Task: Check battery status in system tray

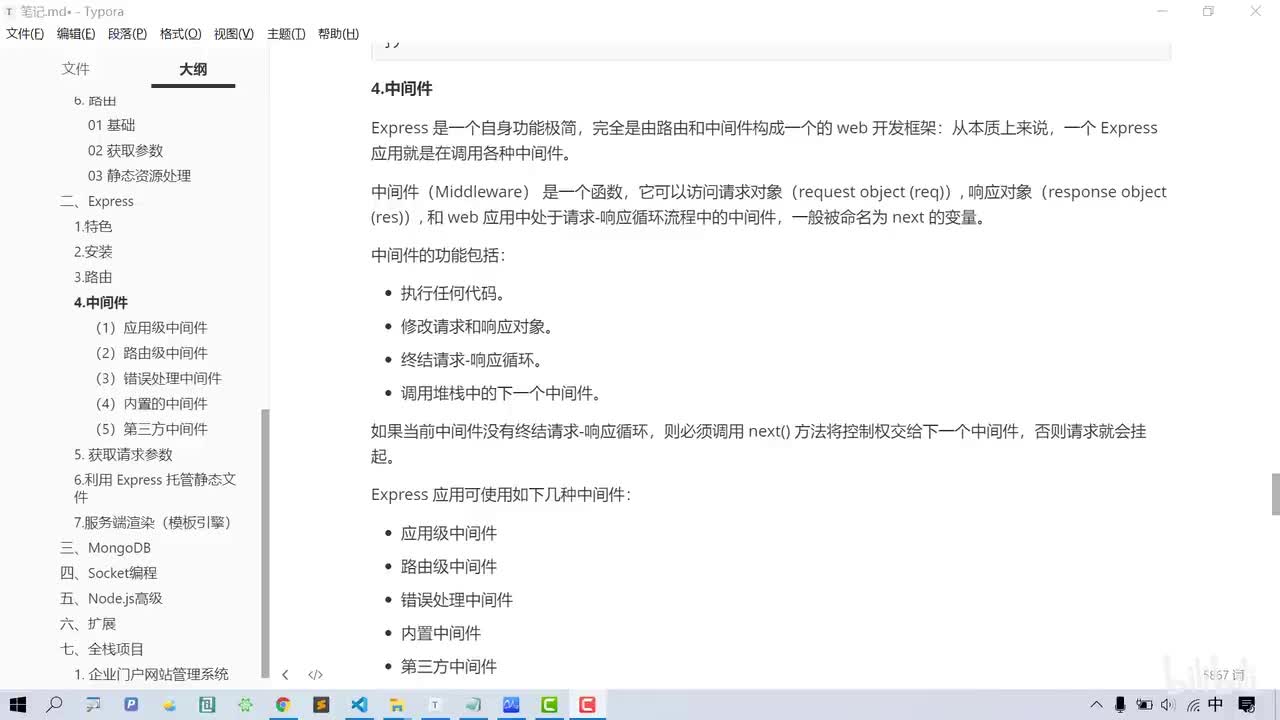Action: click(x=1145, y=705)
